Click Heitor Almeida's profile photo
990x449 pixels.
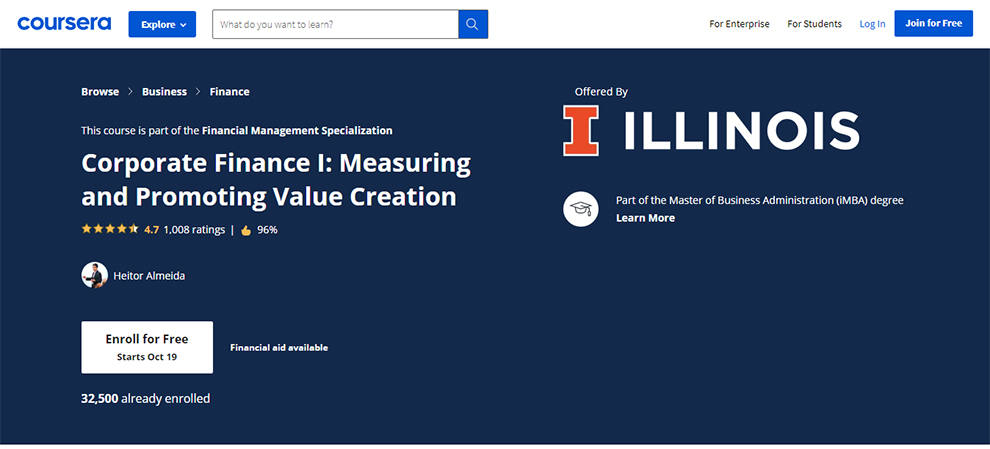pyautogui.click(x=94, y=275)
